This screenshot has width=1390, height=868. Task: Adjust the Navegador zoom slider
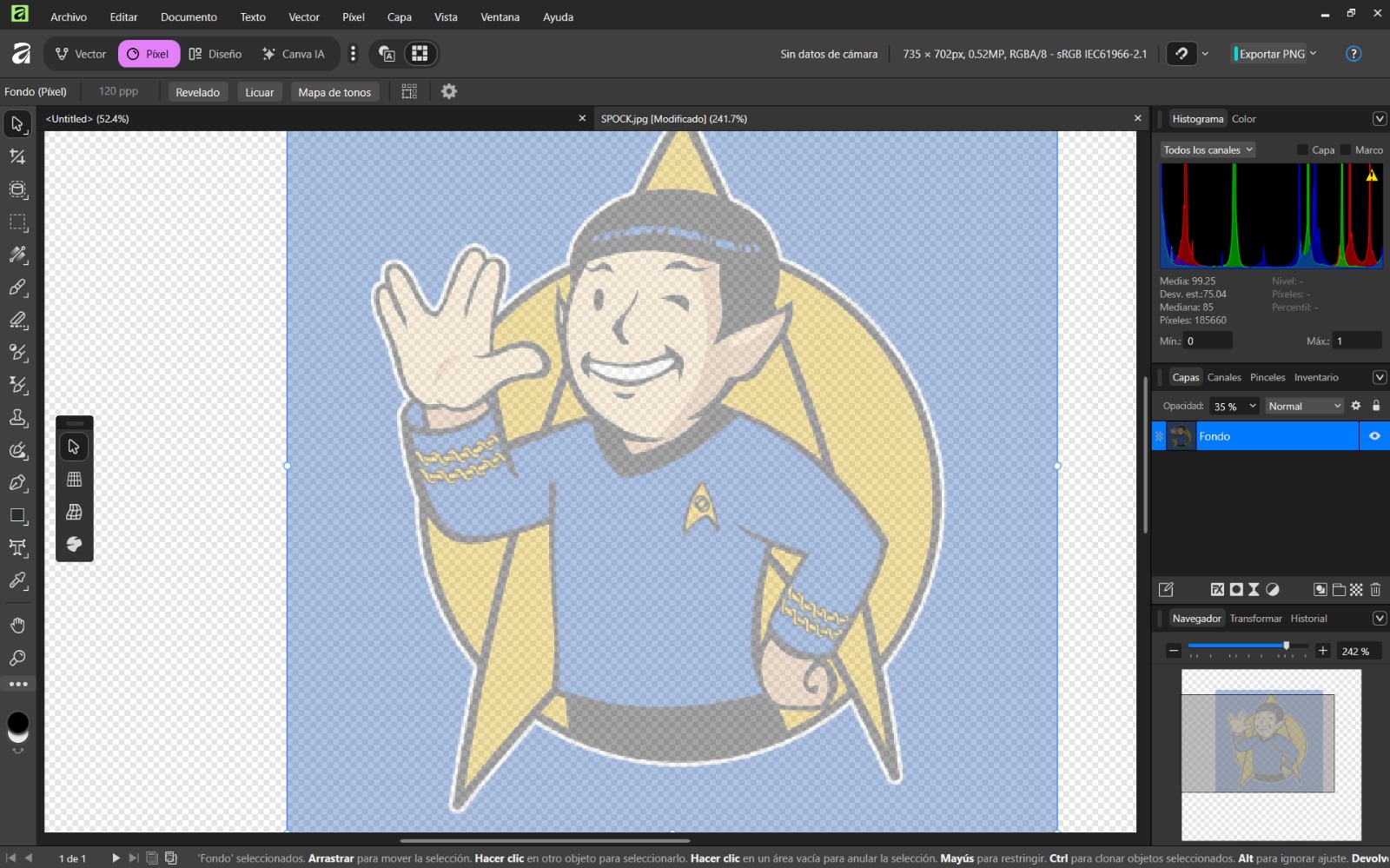1286,646
